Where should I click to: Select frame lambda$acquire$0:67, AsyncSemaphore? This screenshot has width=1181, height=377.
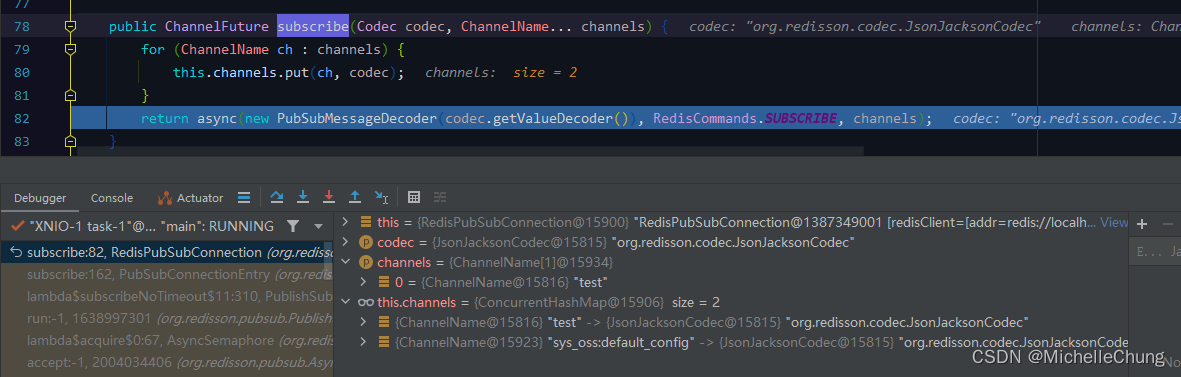(x=166, y=340)
